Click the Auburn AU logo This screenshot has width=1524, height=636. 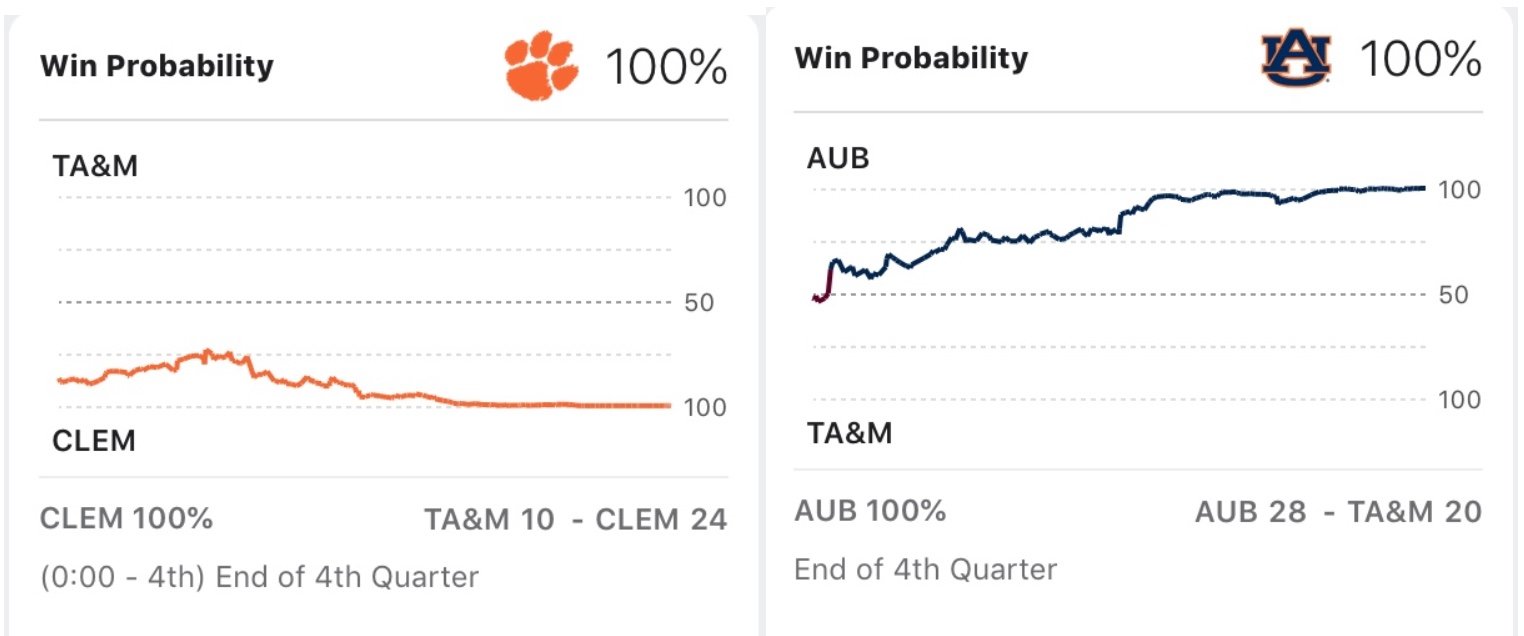pos(1296,60)
